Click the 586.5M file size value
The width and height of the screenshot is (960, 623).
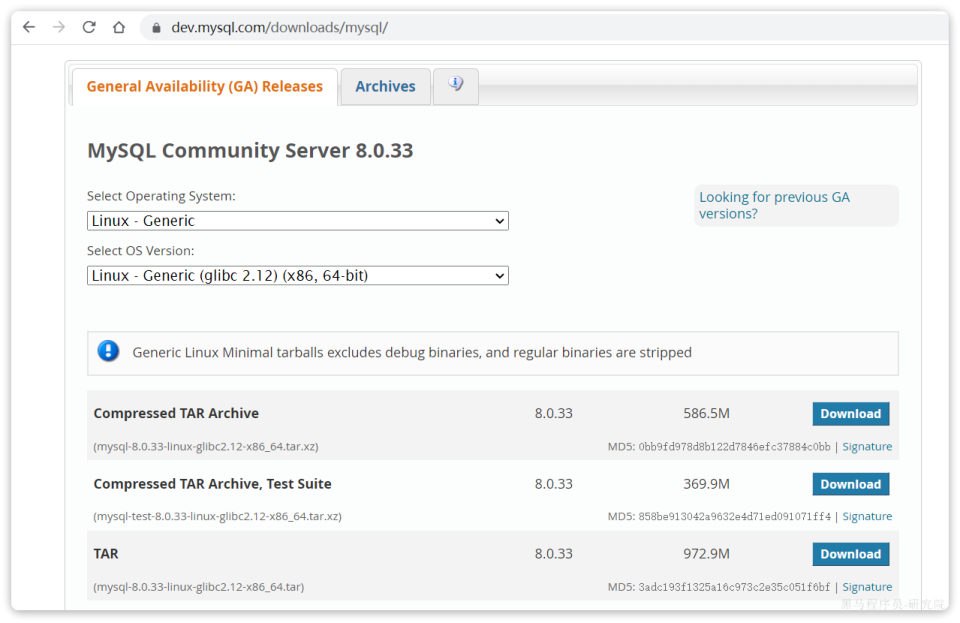706,413
